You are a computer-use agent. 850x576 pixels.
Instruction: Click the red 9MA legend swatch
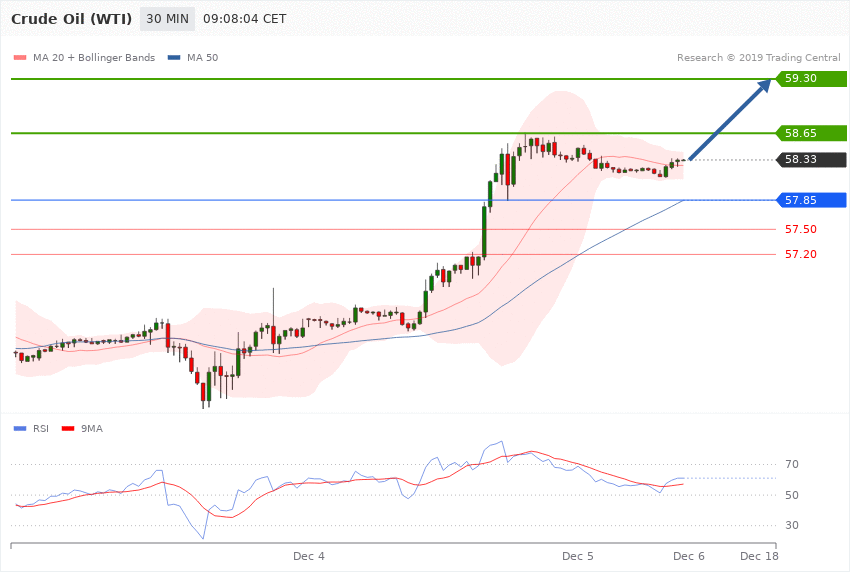[68, 429]
